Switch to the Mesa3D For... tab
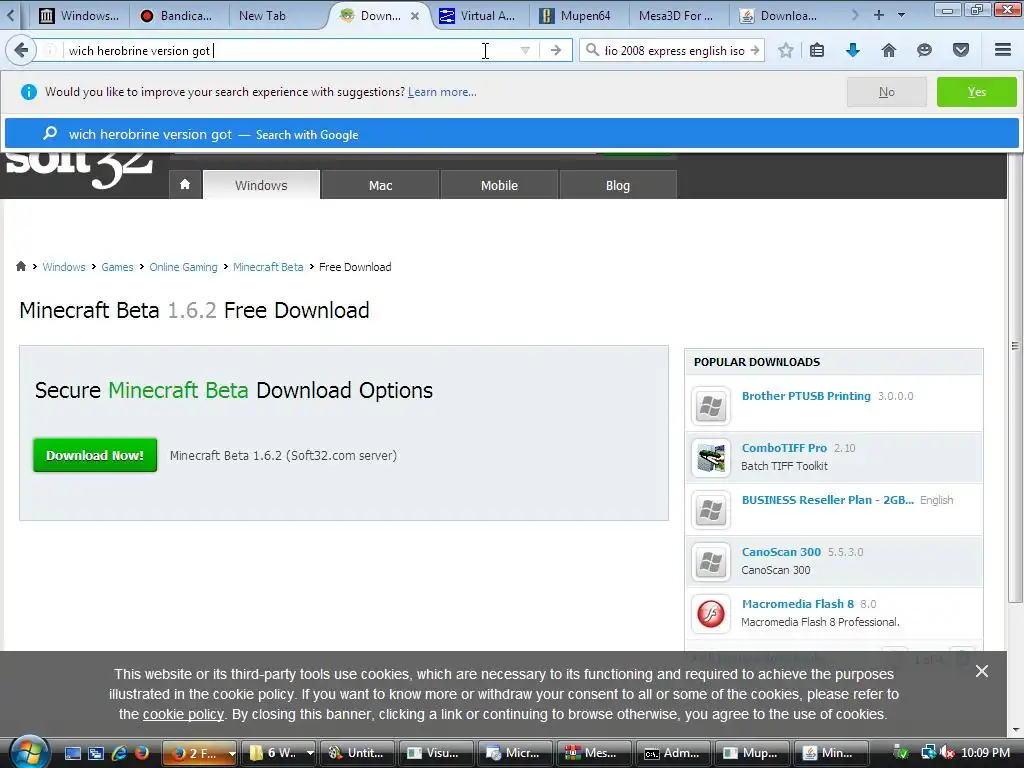 point(678,16)
